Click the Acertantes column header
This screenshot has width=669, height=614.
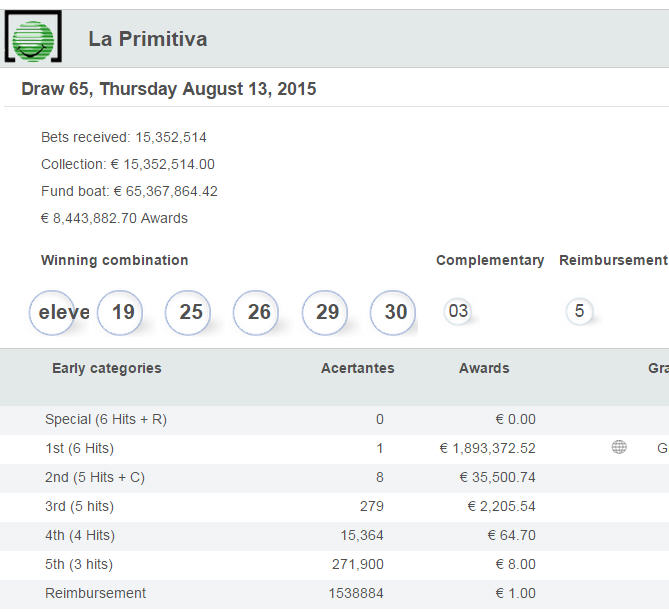[x=358, y=368]
